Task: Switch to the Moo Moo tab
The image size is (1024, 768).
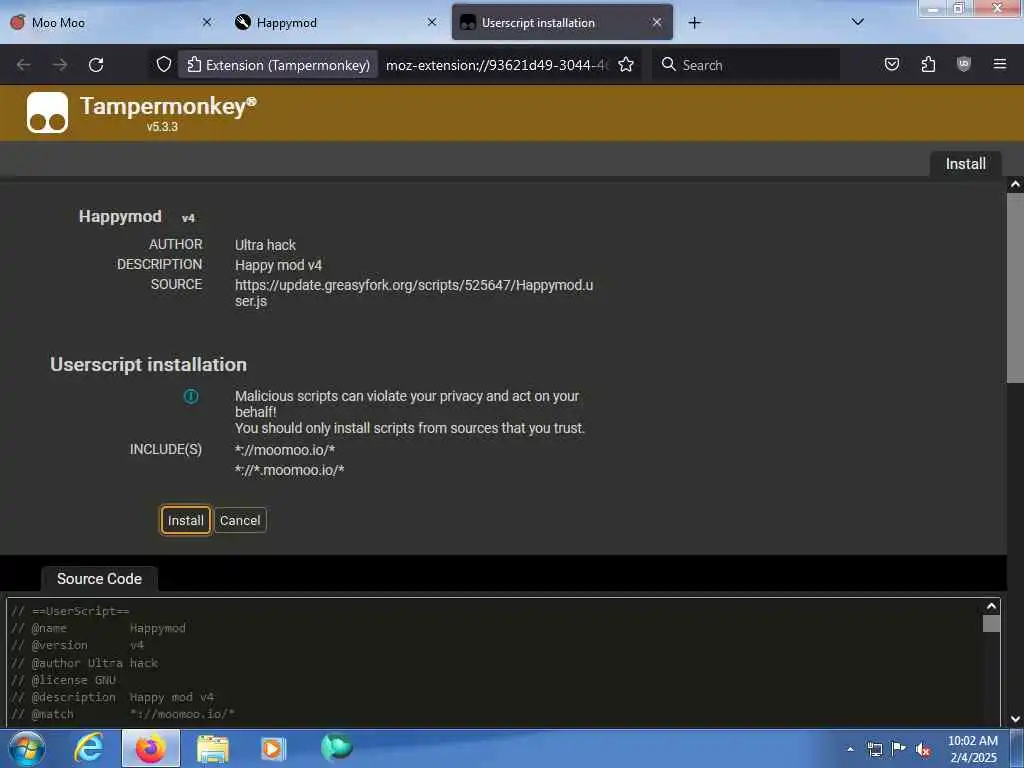Action: pyautogui.click(x=111, y=22)
